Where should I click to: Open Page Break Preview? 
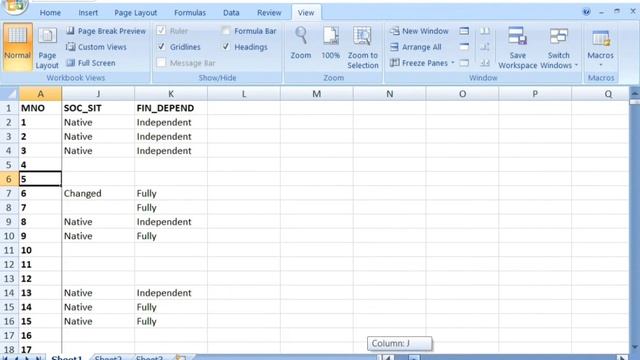pyautogui.click(x=106, y=31)
